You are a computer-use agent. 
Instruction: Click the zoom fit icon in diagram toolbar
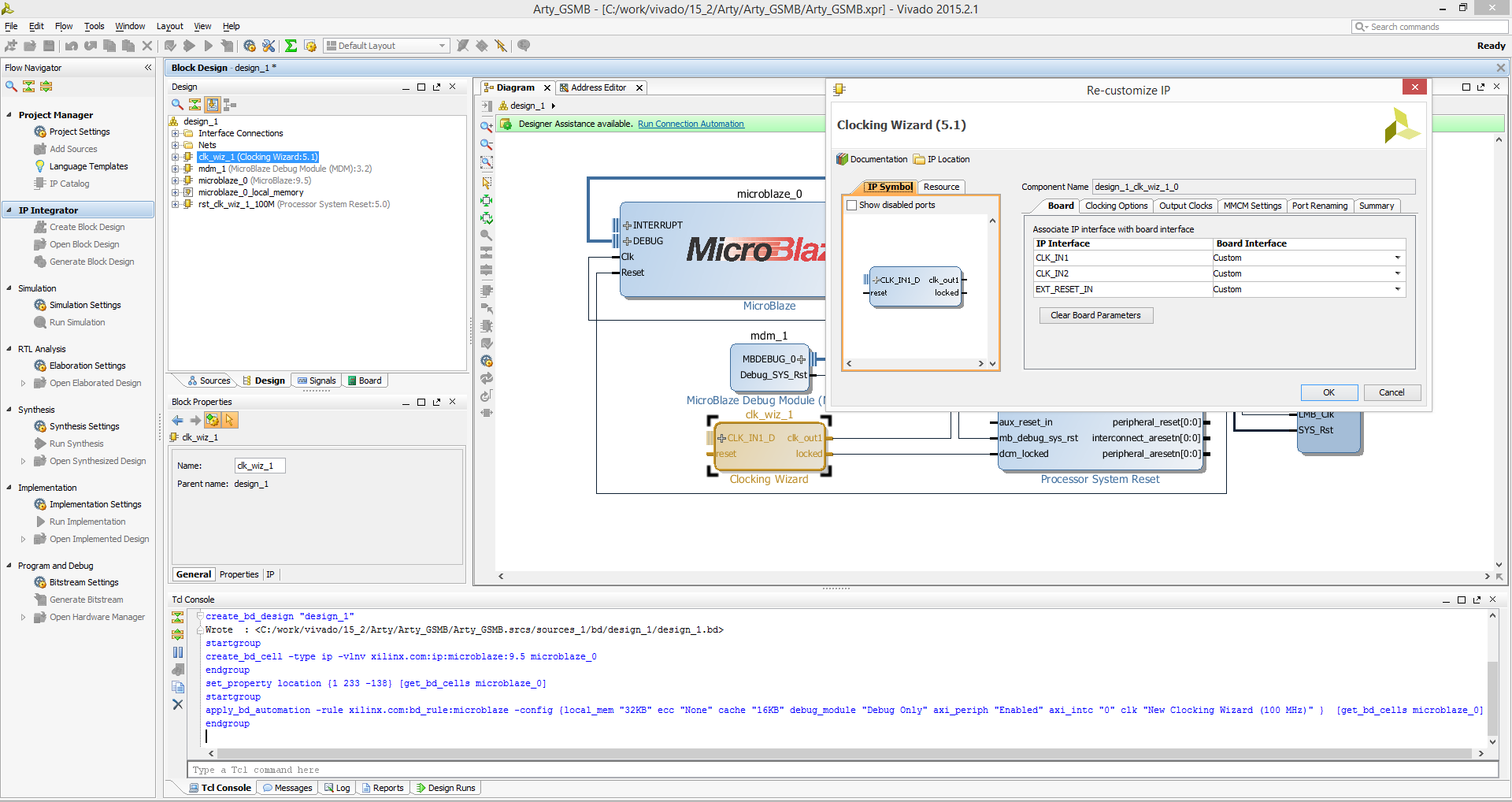(487, 162)
